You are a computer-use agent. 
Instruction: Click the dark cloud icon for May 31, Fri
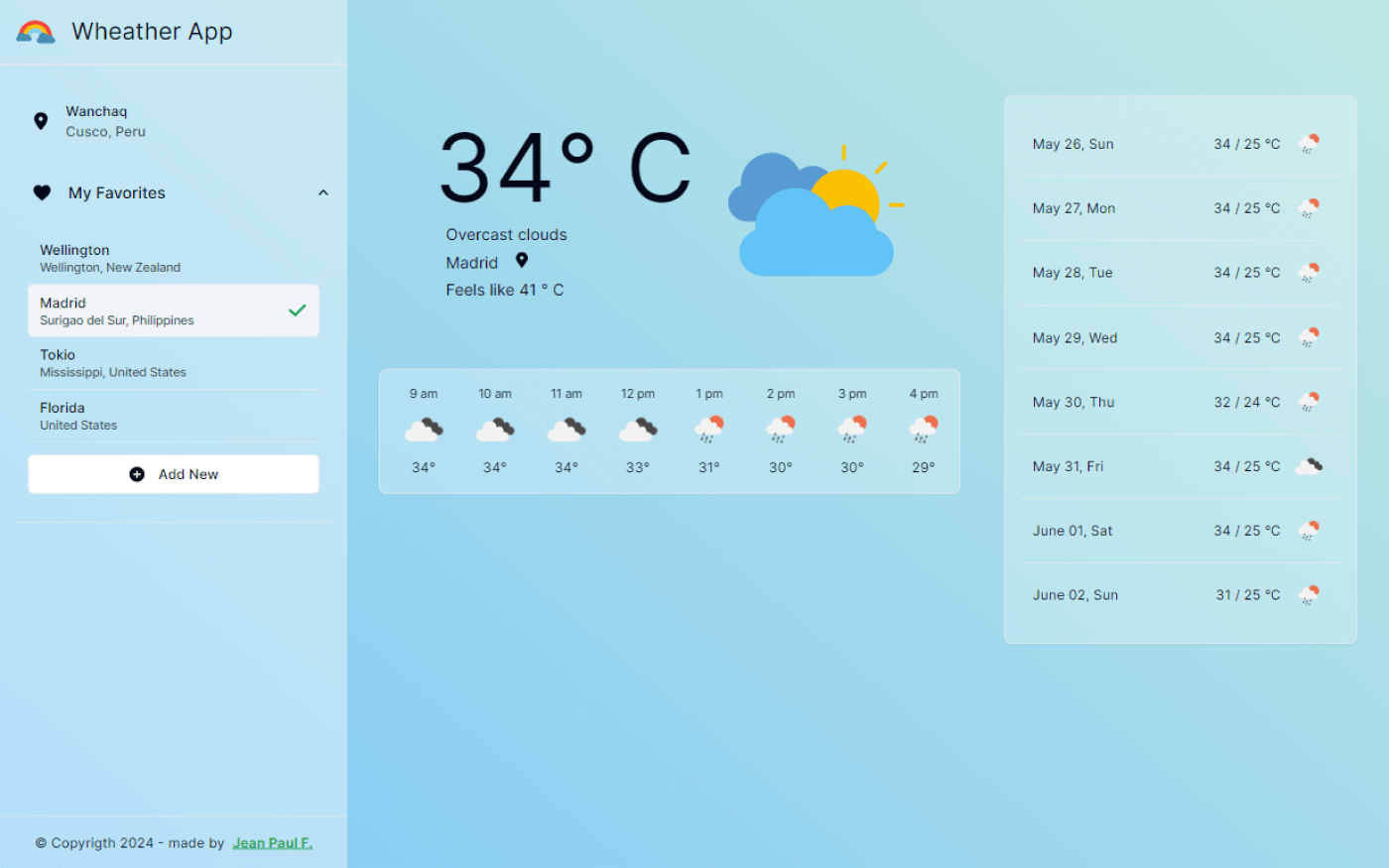click(1308, 465)
